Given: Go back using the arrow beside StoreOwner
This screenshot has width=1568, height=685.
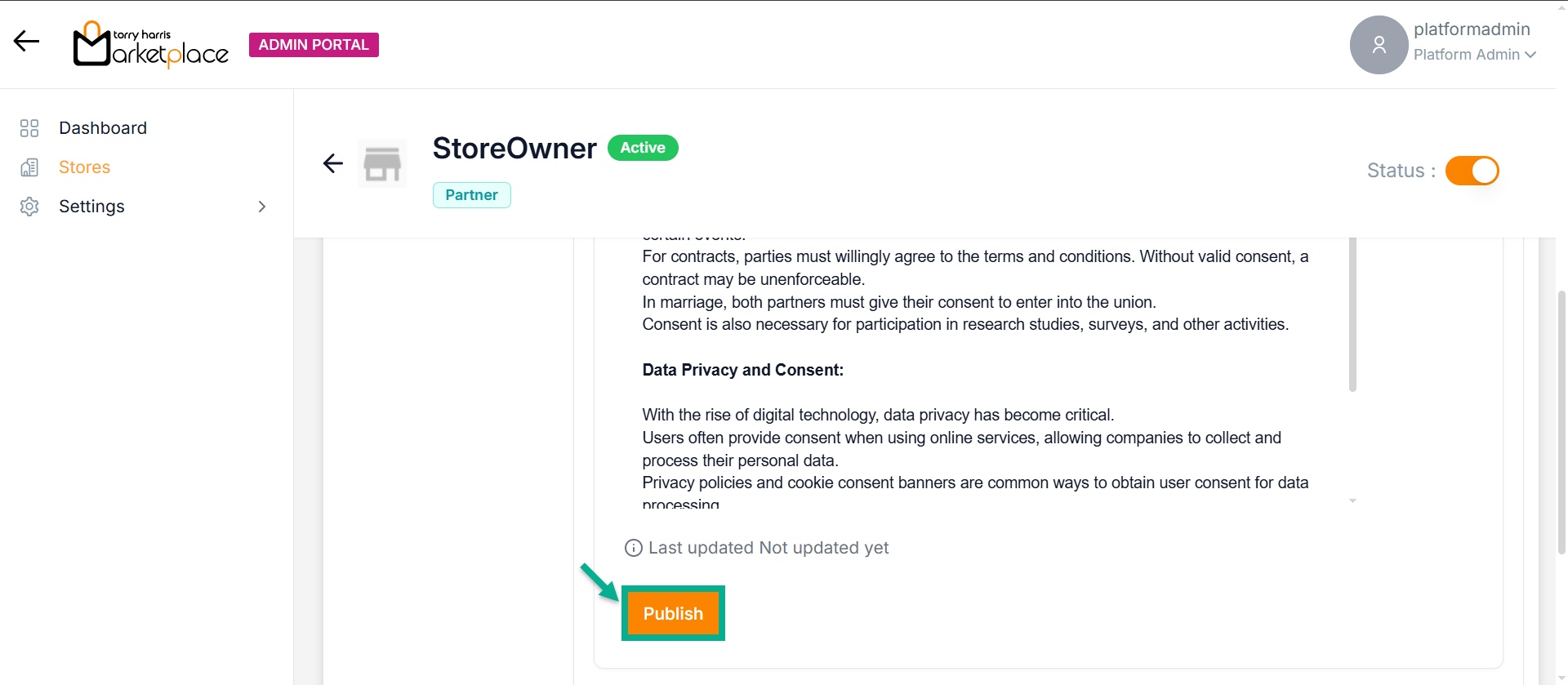Looking at the screenshot, I should (333, 163).
